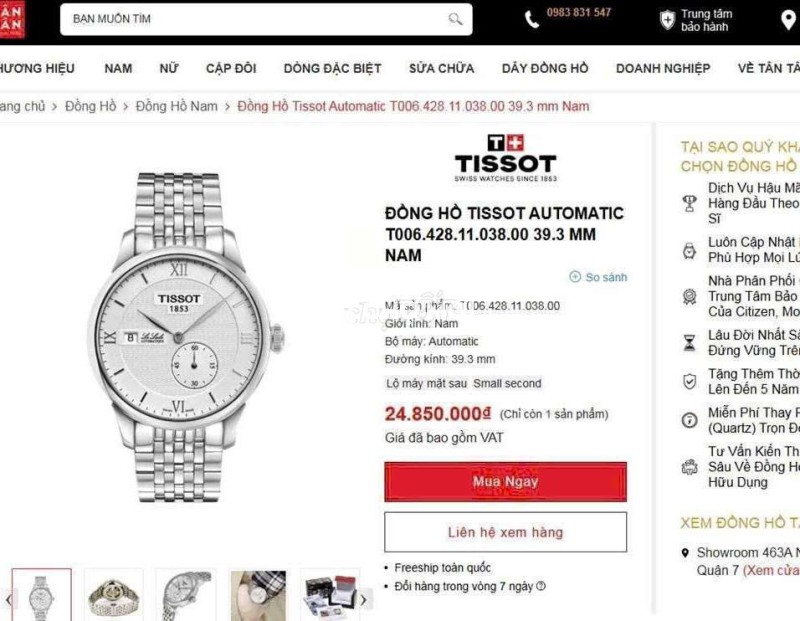Open the DÂY ĐỒNG HỒ menu
This screenshot has height=621, width=800.
point(545,68)
